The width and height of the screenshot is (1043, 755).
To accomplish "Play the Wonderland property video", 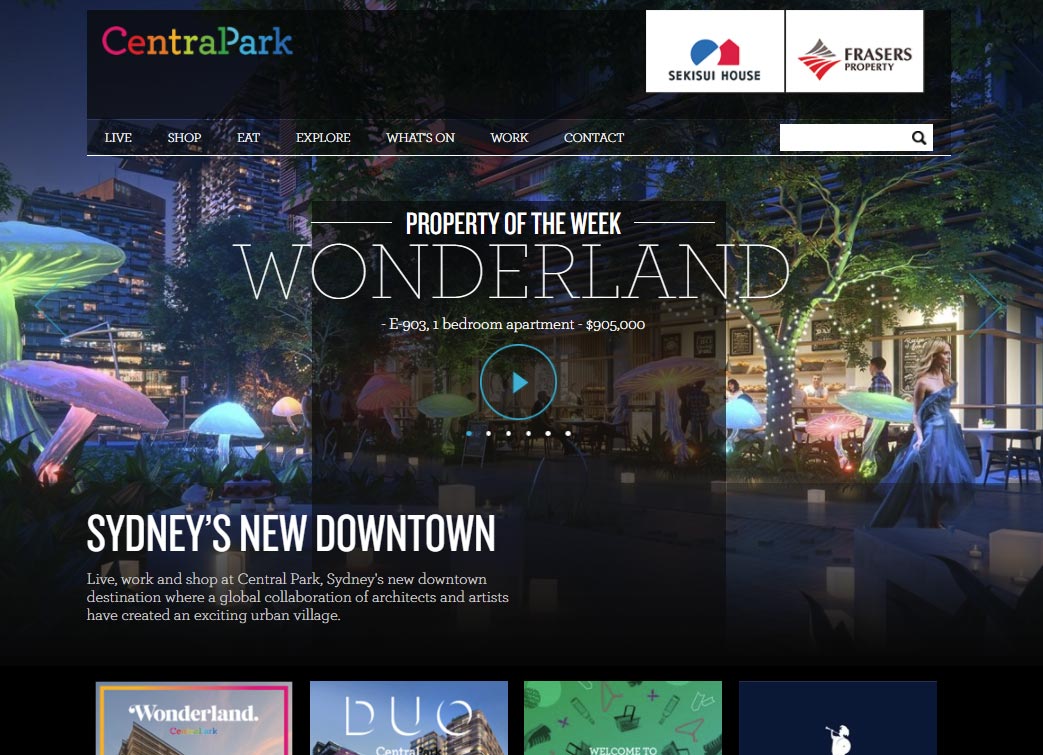I will pos(518,382).
